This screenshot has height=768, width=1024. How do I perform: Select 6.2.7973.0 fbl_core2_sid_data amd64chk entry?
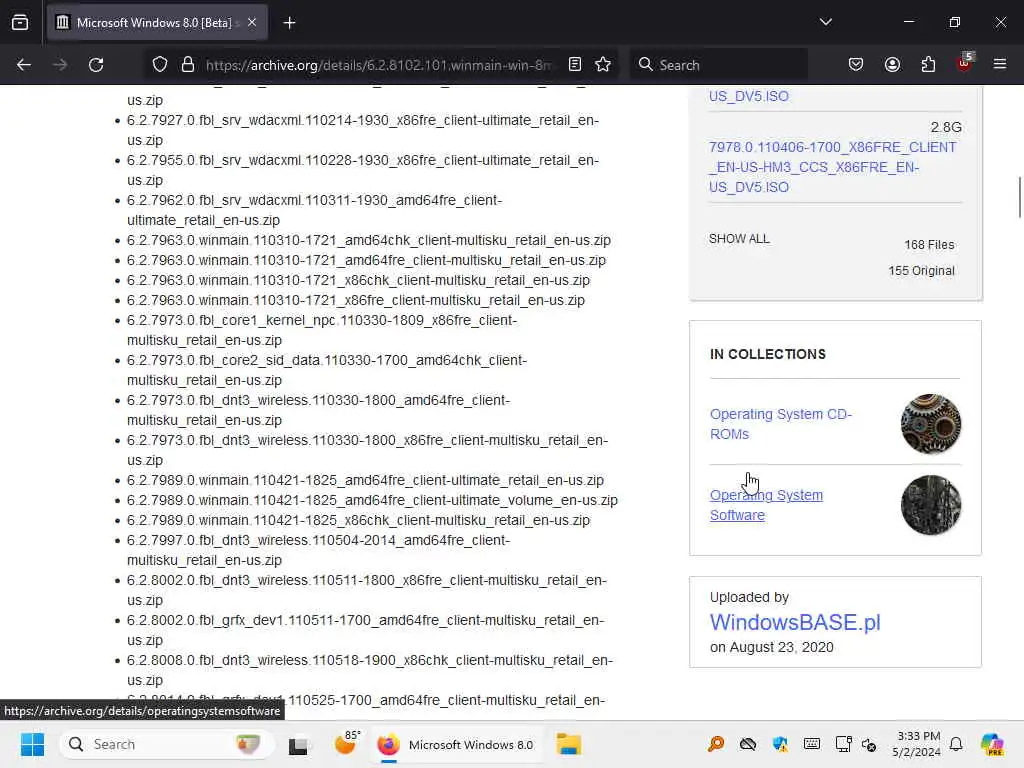327,370
